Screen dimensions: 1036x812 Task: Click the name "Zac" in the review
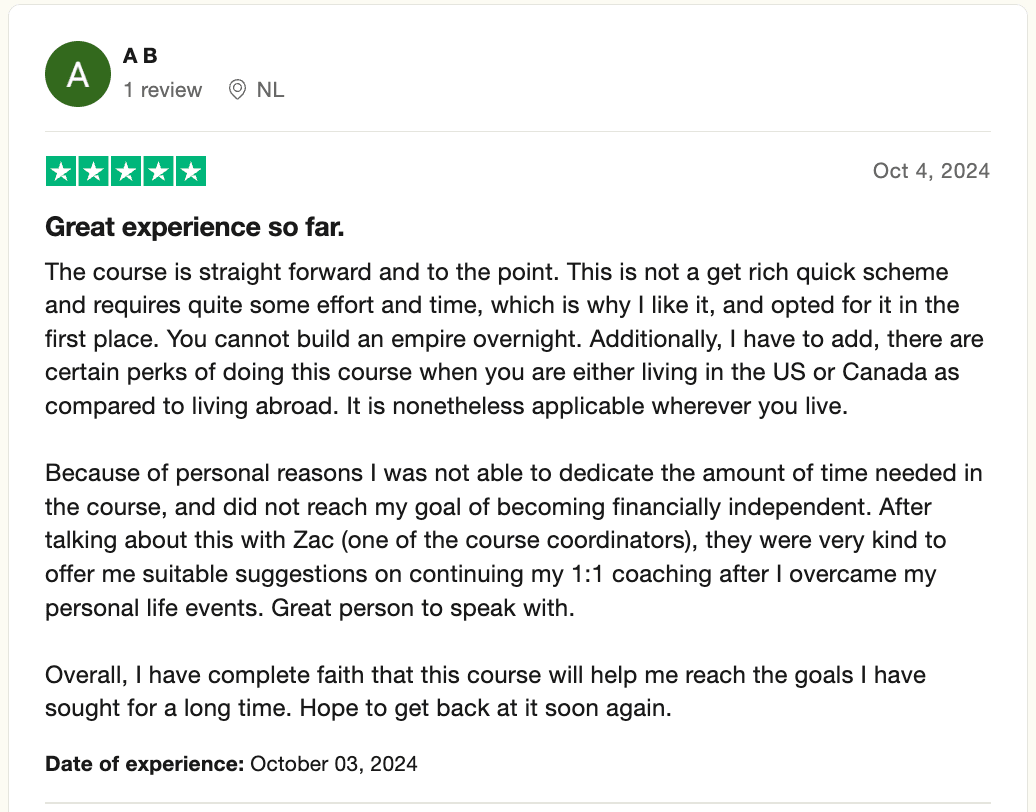tap(314, 540)
